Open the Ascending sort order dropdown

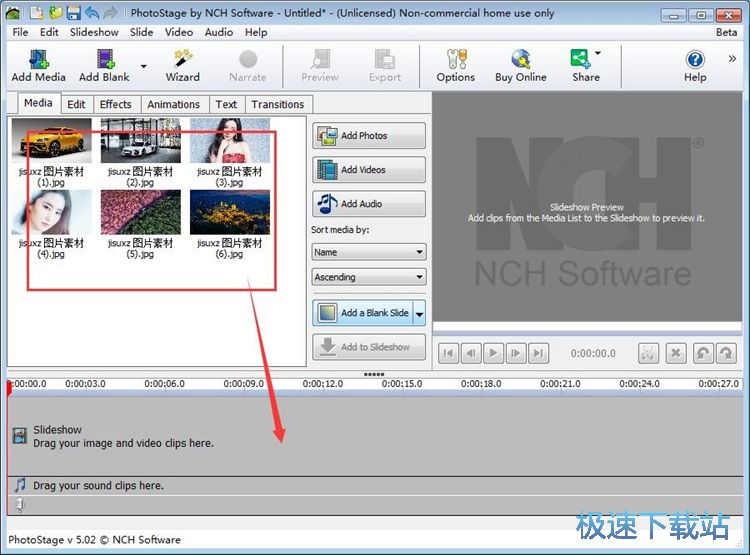[x=368, y=277]
